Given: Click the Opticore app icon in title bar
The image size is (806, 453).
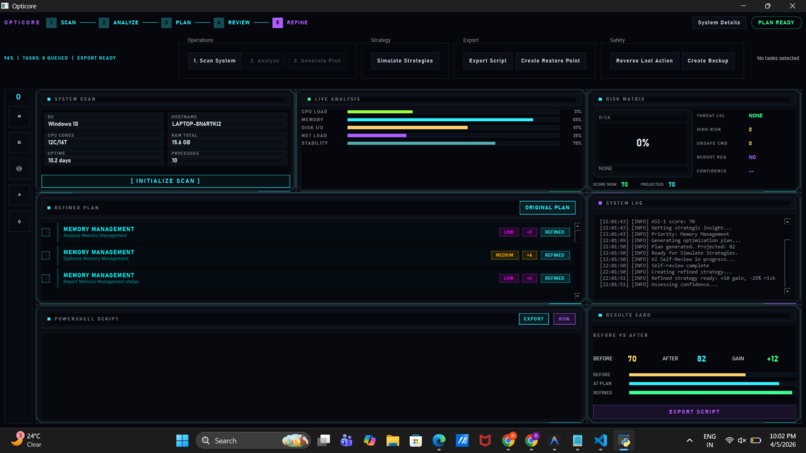Looking at the screenshot, I should pyautogui.click(x=5, y=6).
